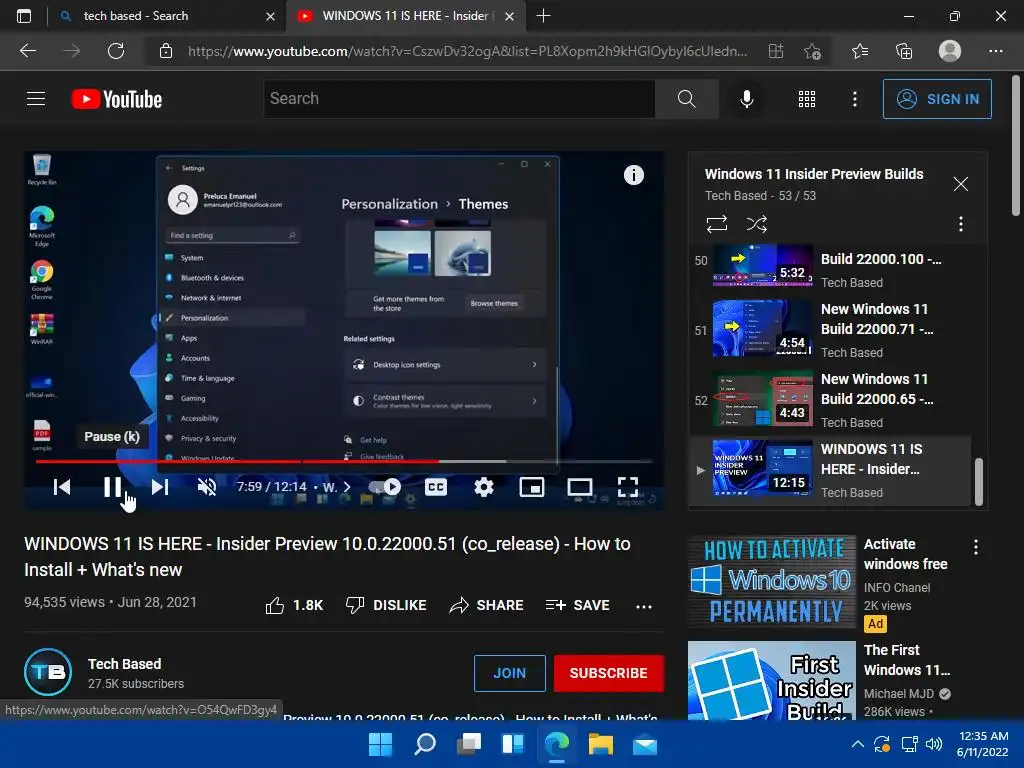Join the Tech Based channel
This screenshot has height=768, width=1024.
coord(509,673)
